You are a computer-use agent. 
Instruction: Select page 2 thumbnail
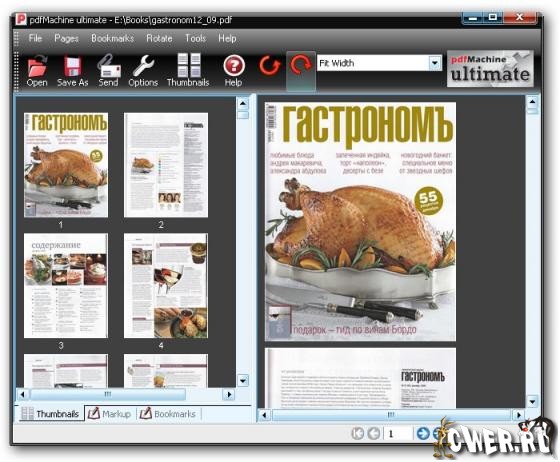tap(166, 165)
